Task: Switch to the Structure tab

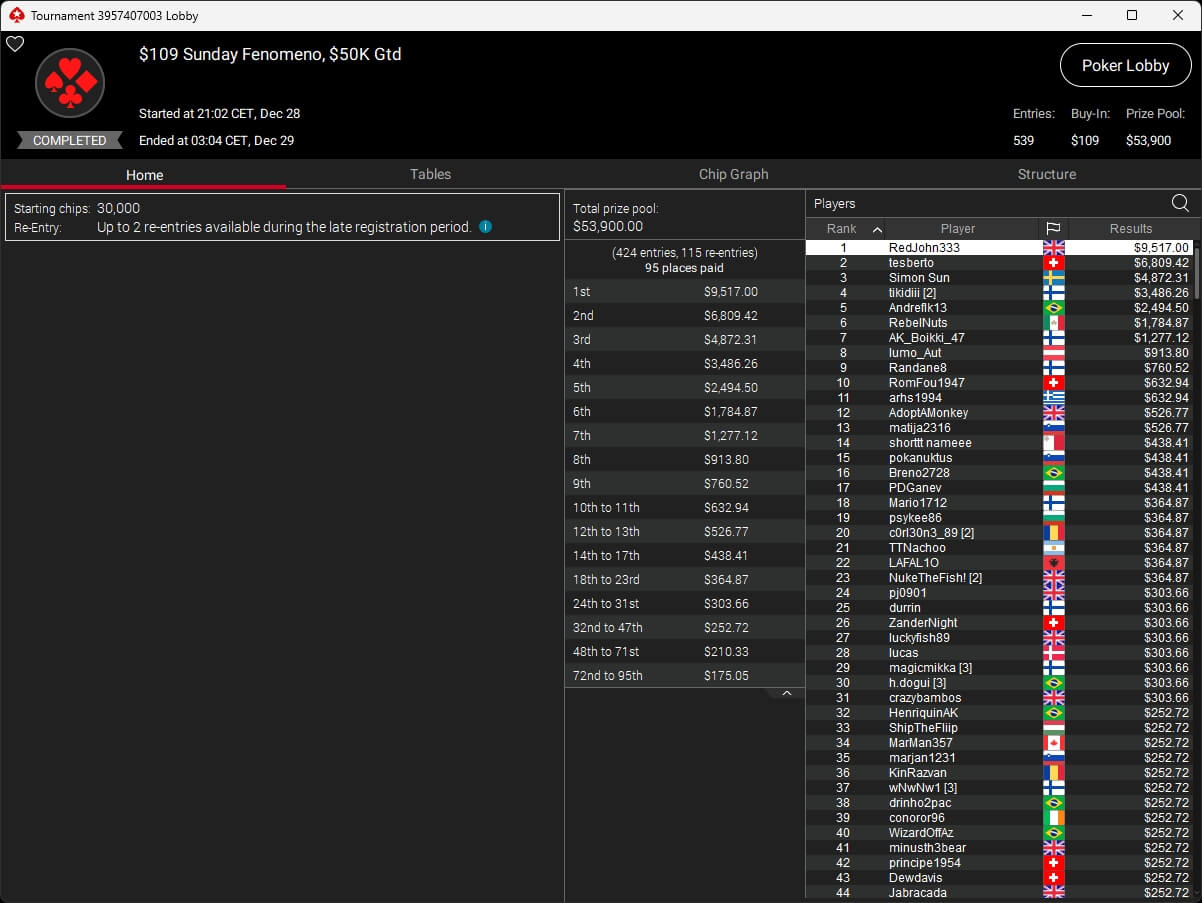Action: pos(1046,174)
